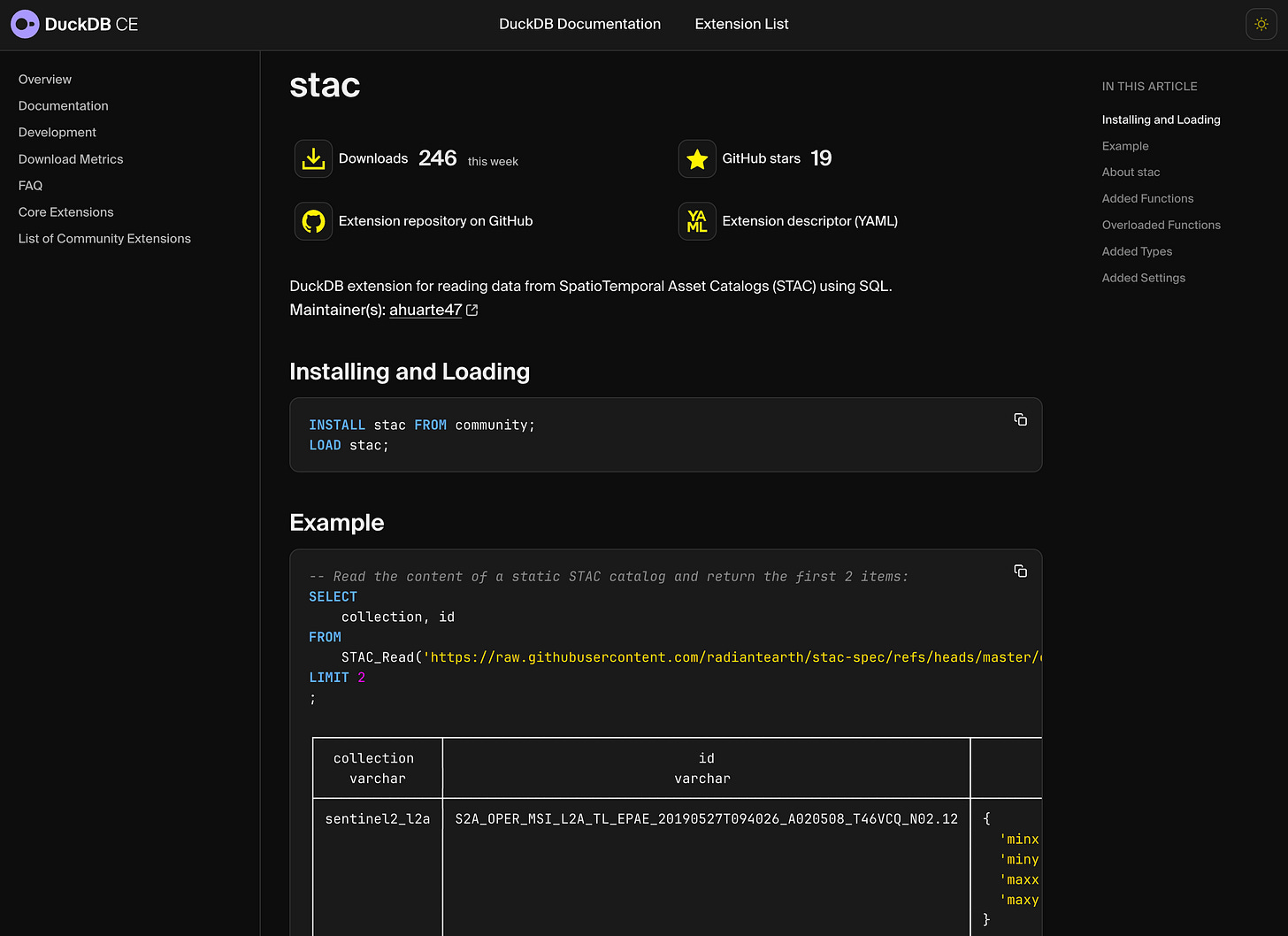Open FAQ sidebar item

30,186
